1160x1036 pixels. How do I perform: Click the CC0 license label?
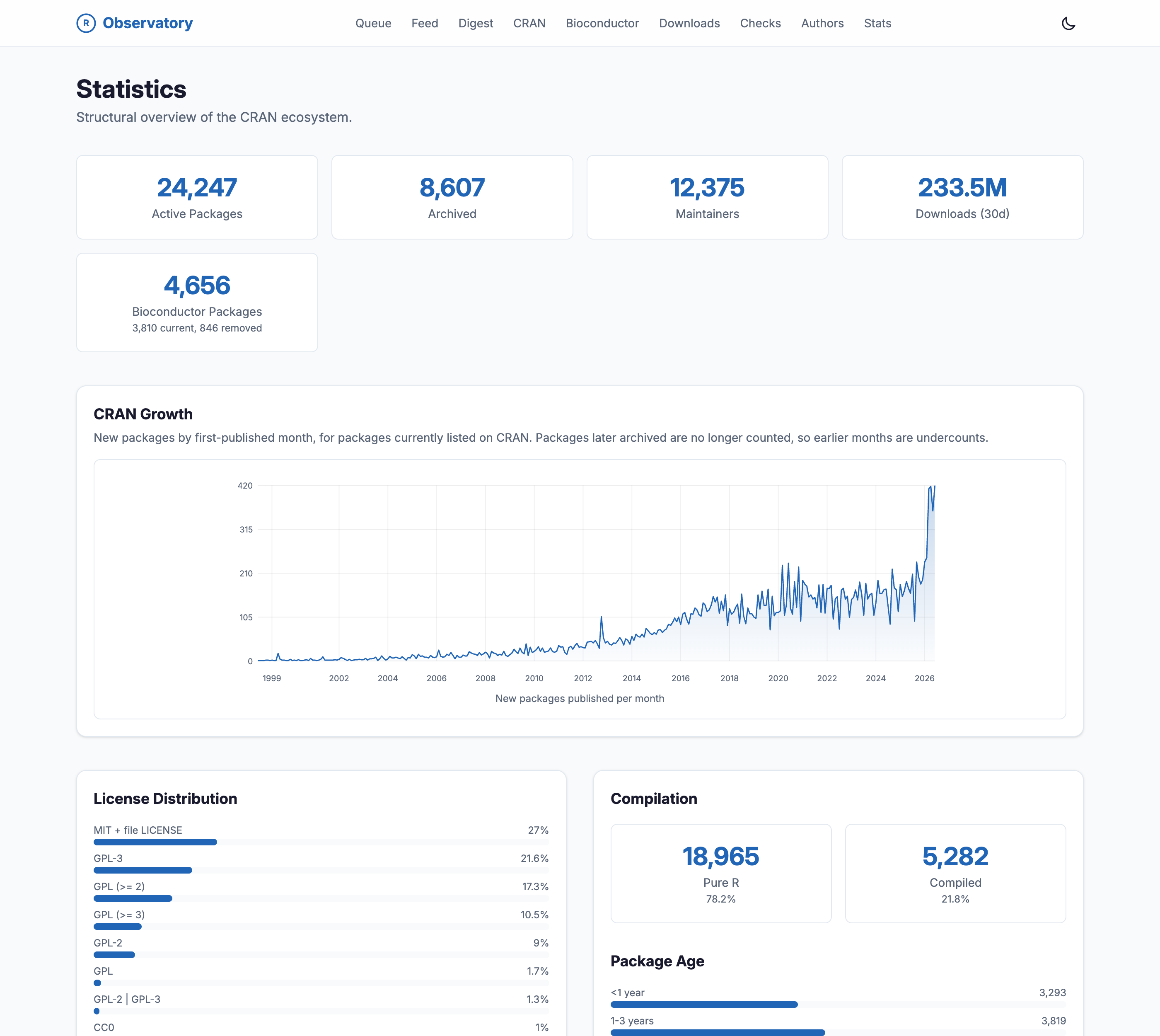tap(104, 1027)
